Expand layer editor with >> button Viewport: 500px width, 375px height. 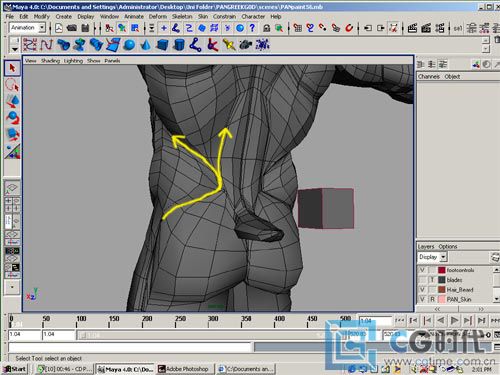(x=480, y=309)
